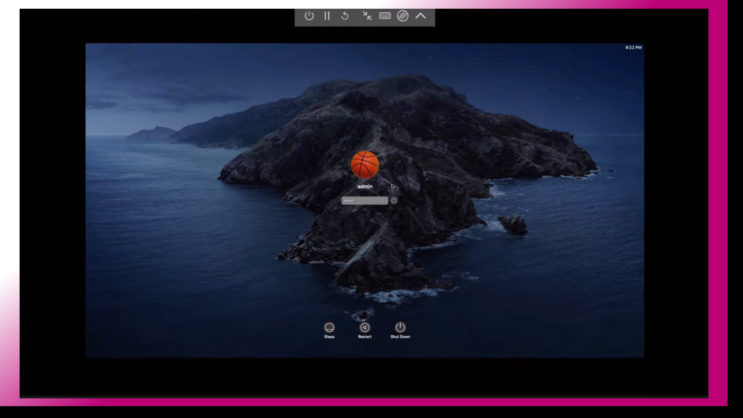Click the circular reset arrow in the toolbar
Image resolution: width=743 pixels, height=418 pixels.
coord(345,16)
